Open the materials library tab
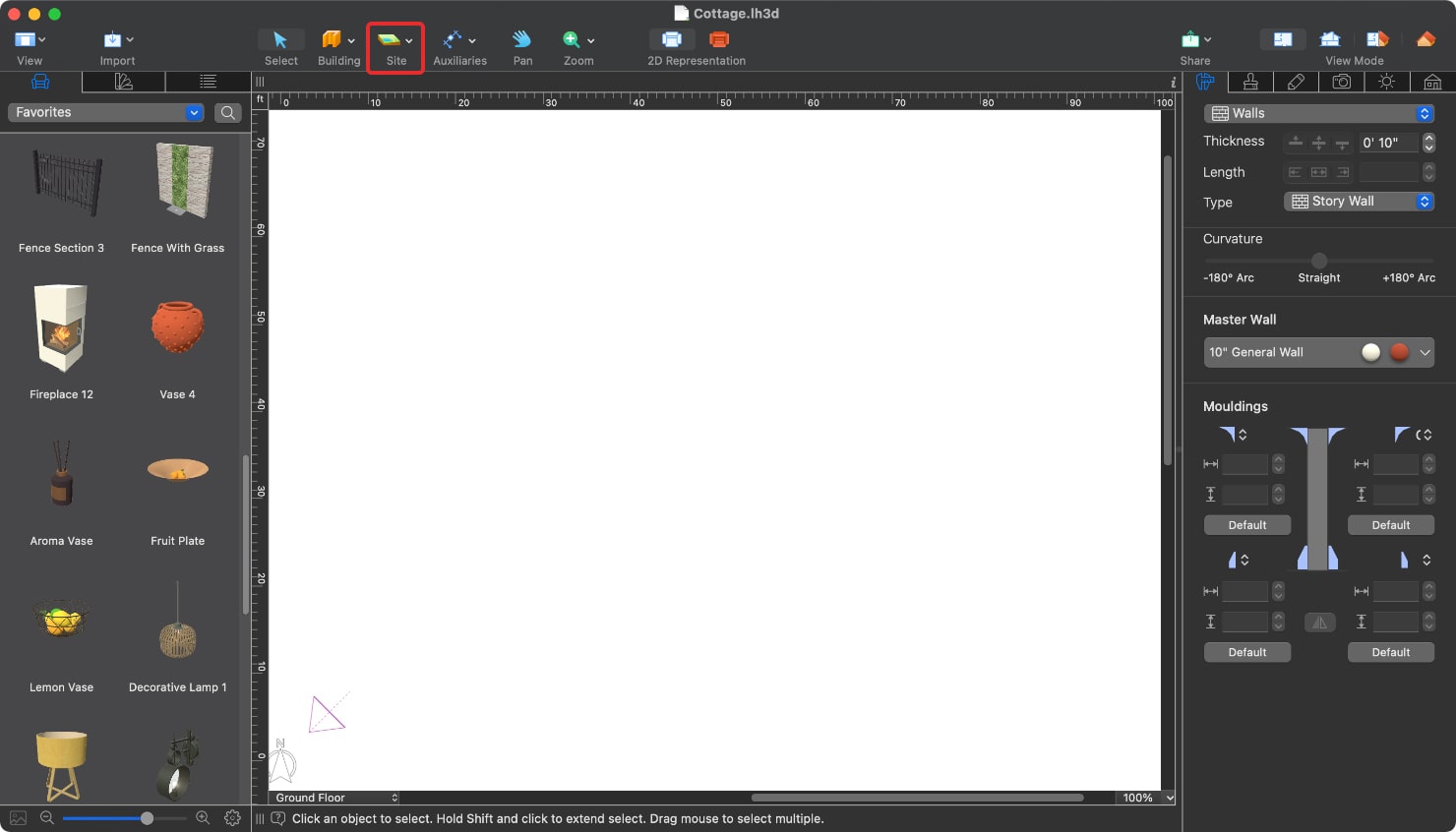 click(124, 82)
